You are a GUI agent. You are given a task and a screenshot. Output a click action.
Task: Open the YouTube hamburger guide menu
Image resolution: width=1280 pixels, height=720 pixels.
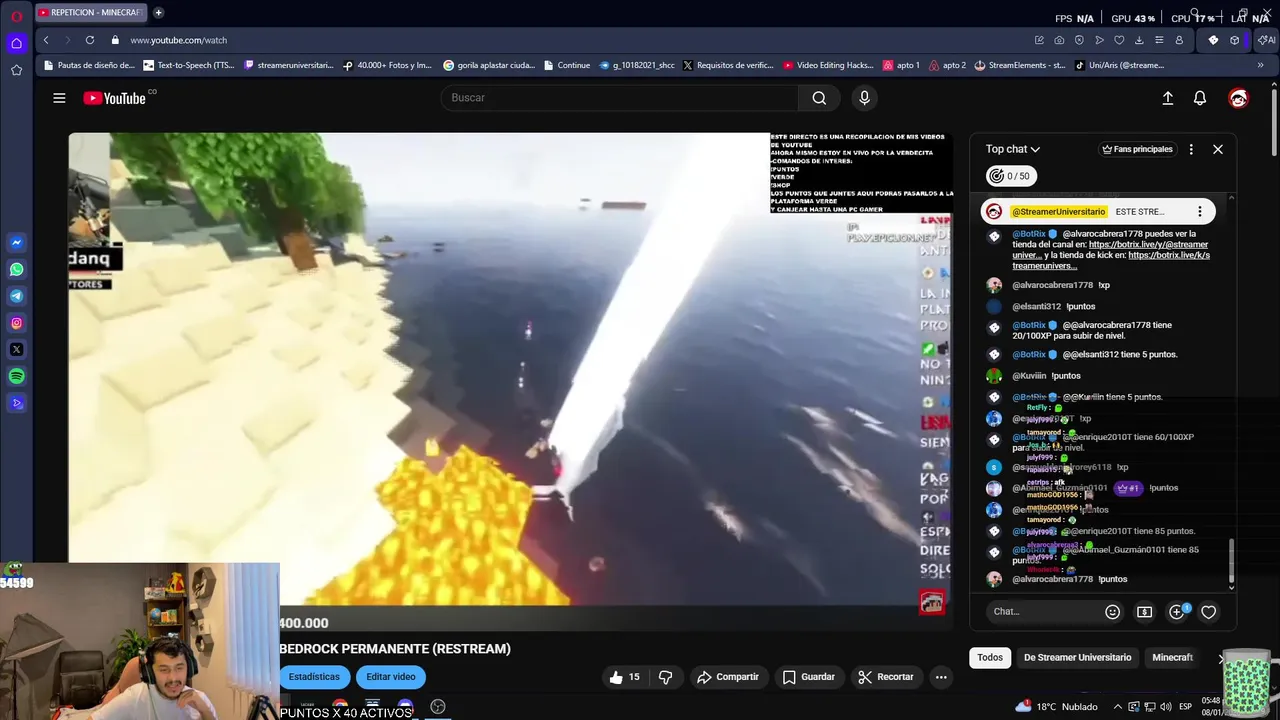(x=59, y=98)
